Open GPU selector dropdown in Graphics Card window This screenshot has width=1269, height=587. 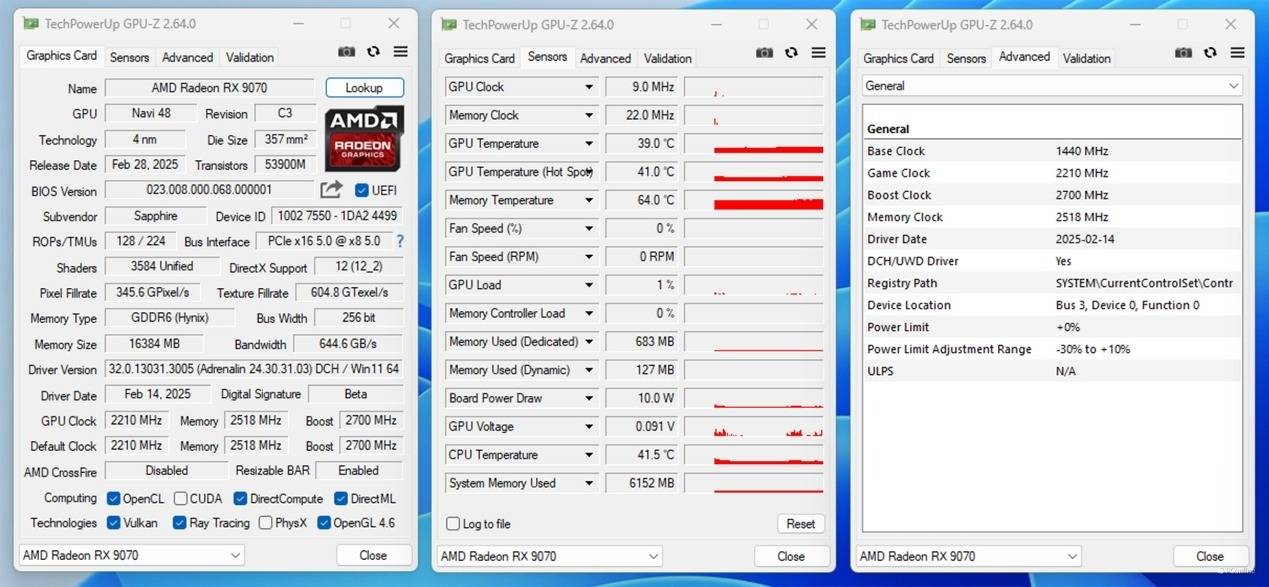click(131, 555)
